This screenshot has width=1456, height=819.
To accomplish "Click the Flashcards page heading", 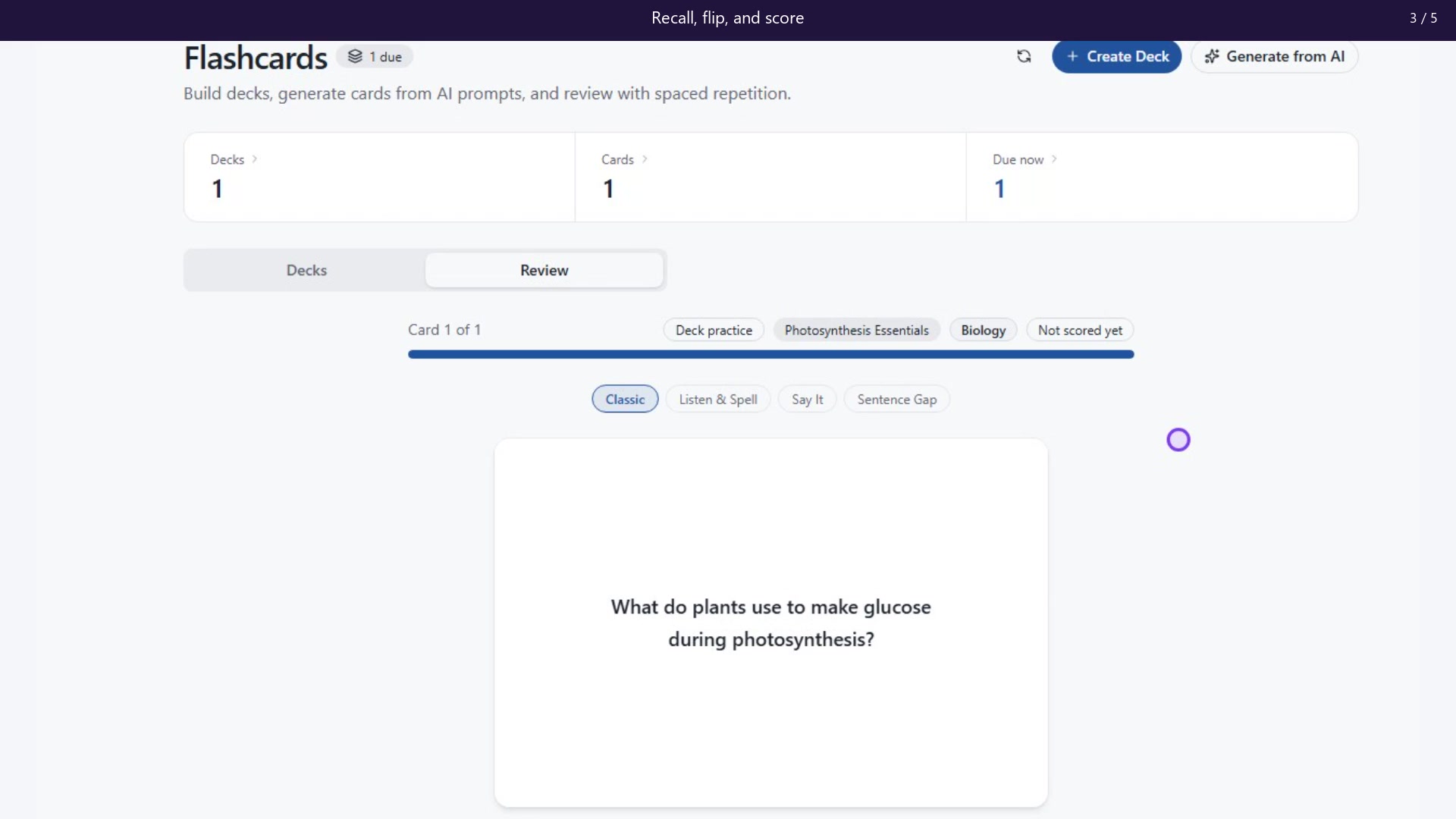I will [x=256, y=58].
